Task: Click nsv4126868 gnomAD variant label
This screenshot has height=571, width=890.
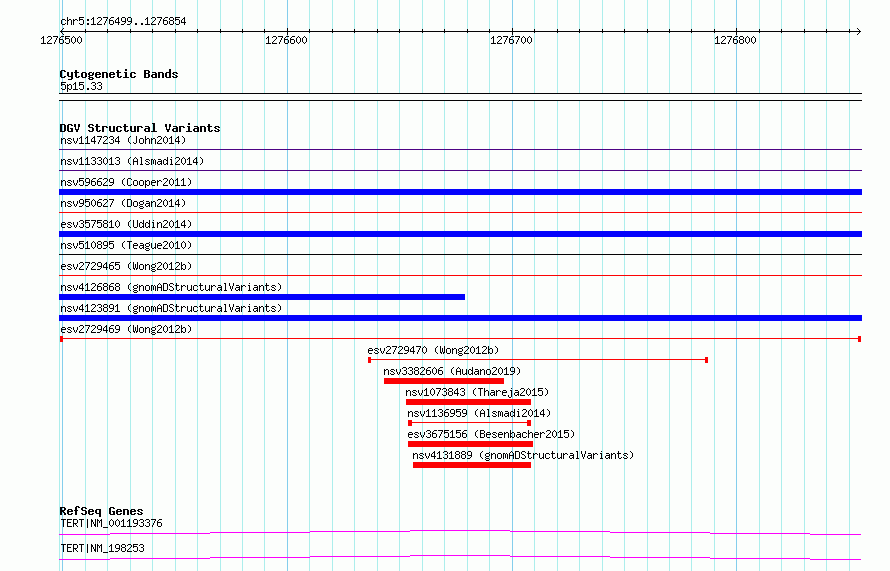Action: (x=171, y=287)
